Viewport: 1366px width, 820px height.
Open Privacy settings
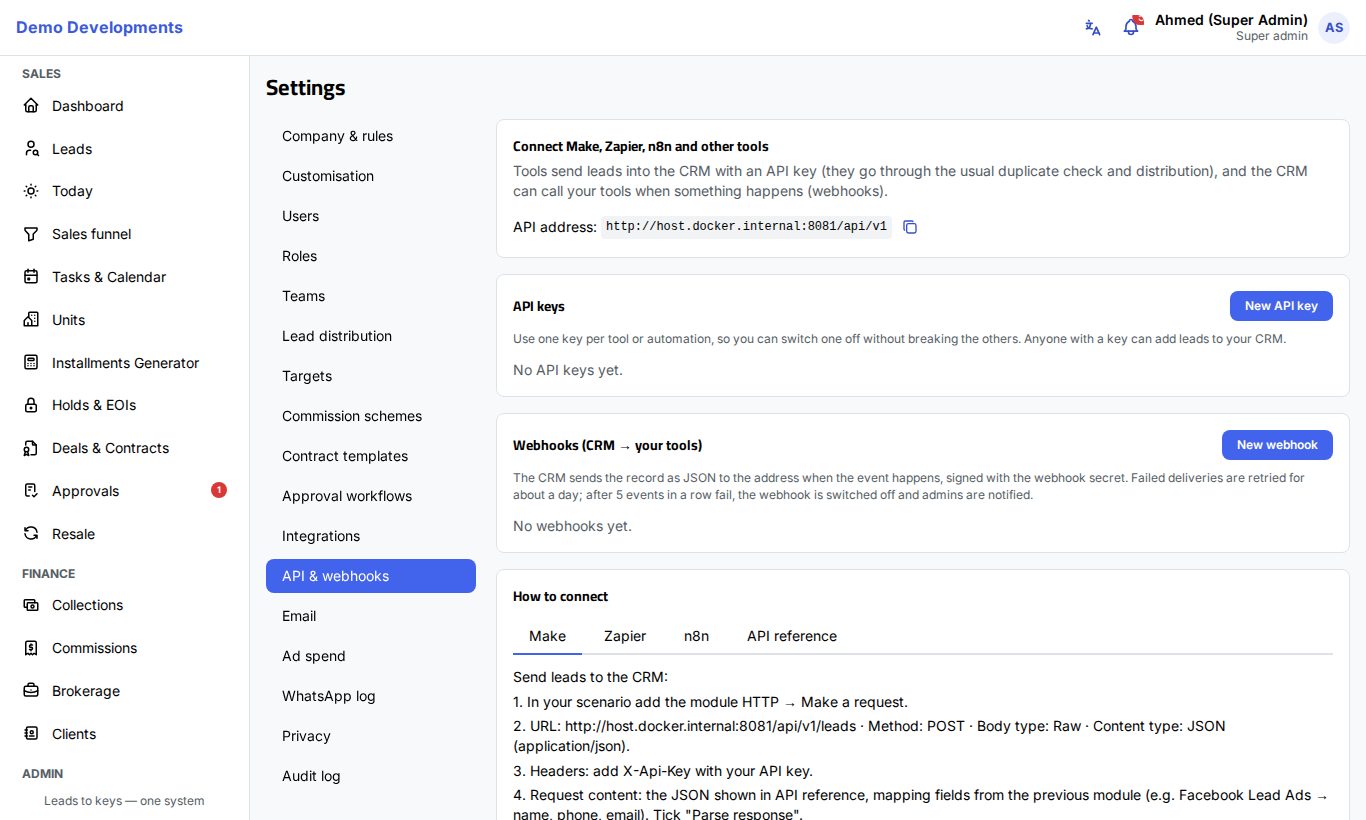[371, 736]
